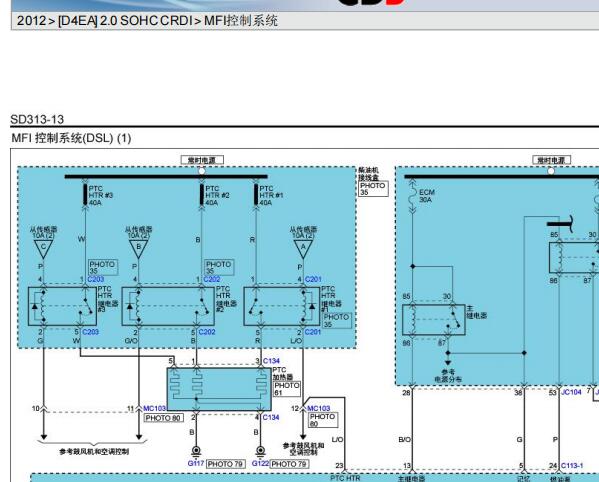Click PHOTO 80 box under MC103 pin 12
The width and height of the screenshot is (599, 482).
coord(323,420)
